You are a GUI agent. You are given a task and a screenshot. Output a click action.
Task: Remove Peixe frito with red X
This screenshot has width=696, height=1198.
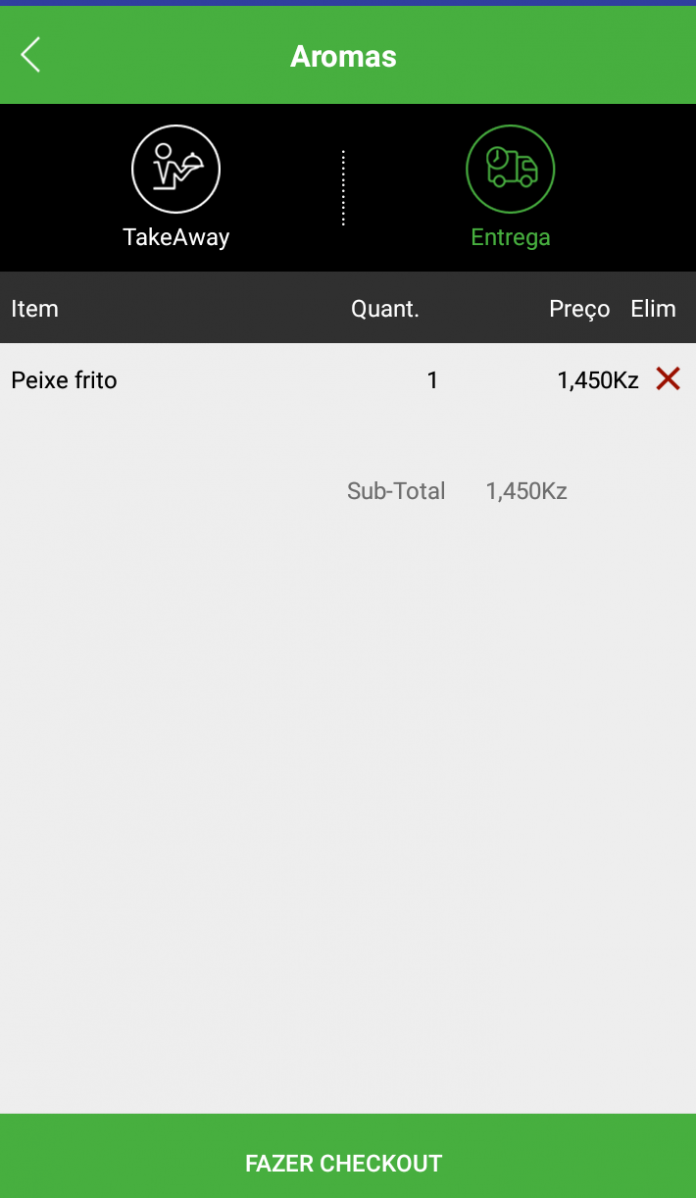click(x=668, y=379)
